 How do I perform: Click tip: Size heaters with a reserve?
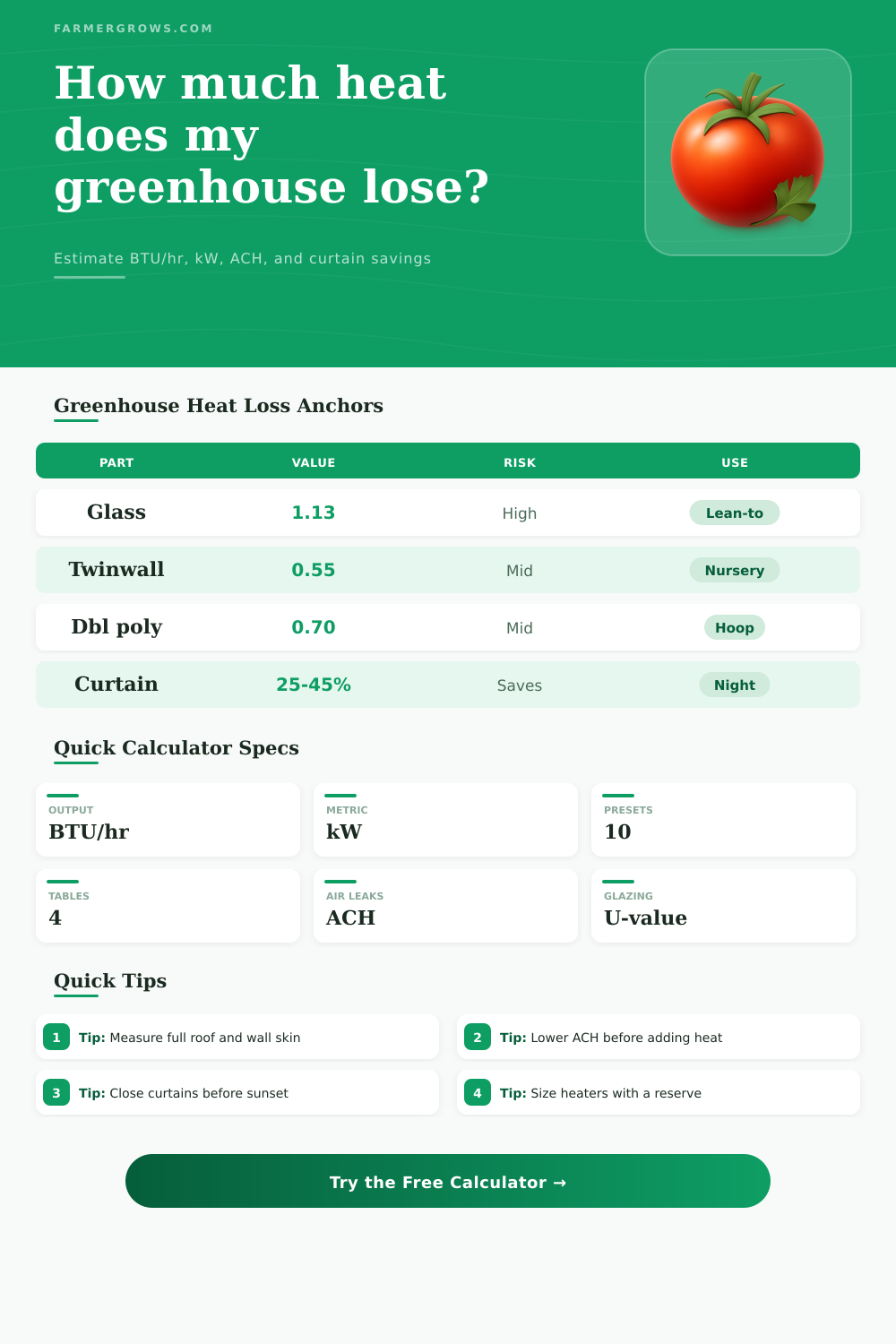tap(659, 1092)
